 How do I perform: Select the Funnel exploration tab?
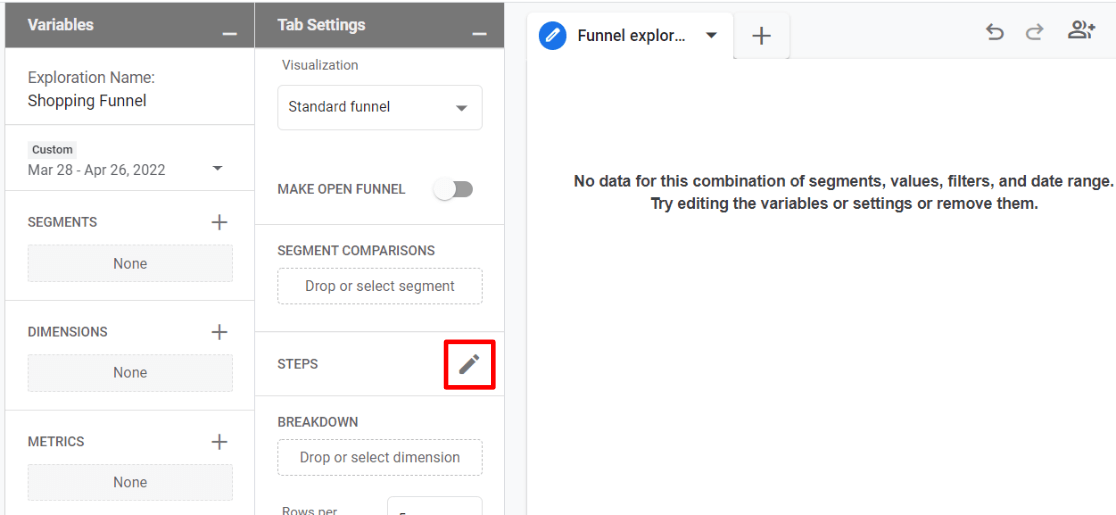click(630, 36)
